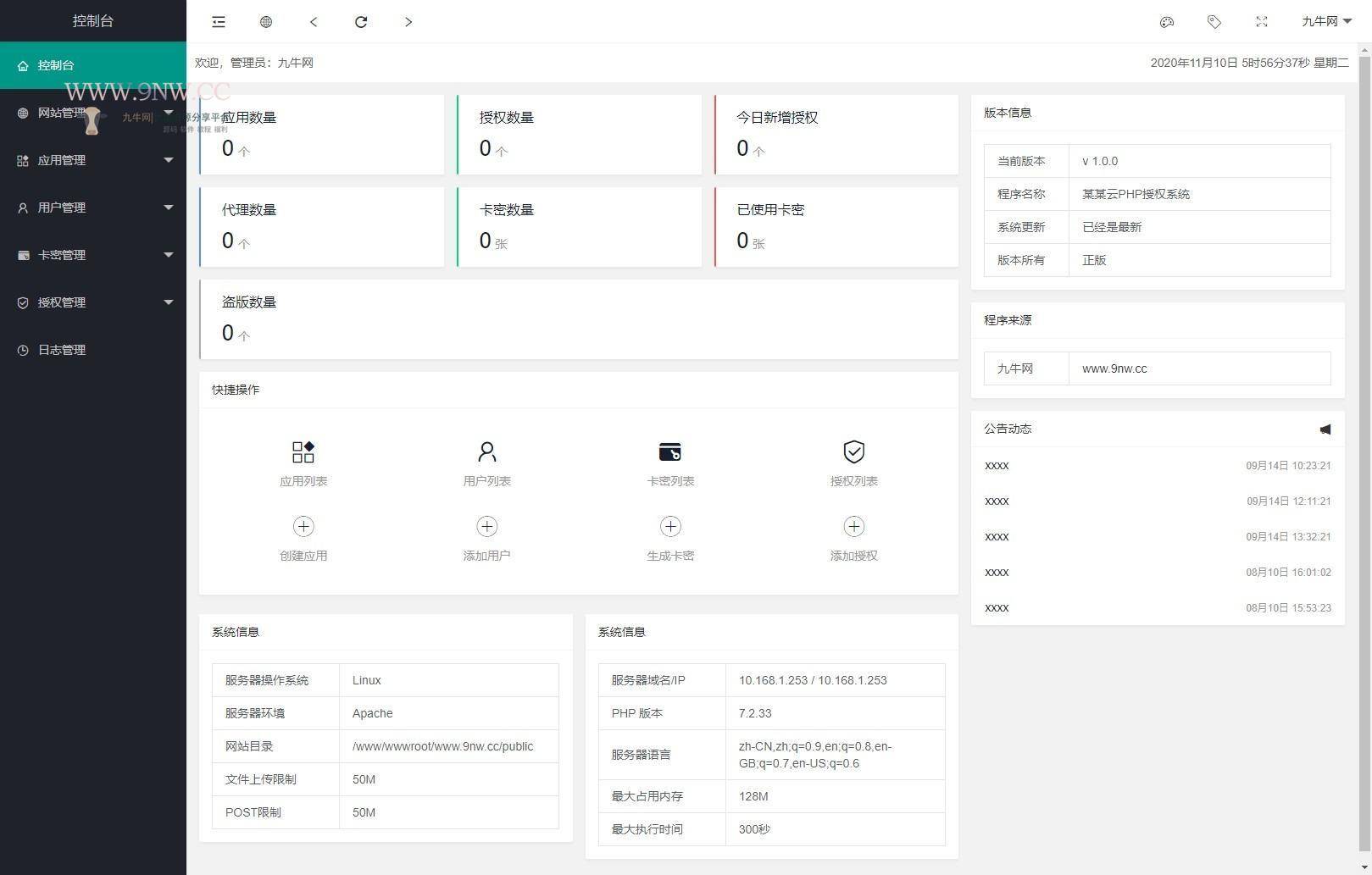Expand the 卡密管理 menu arrow
1372x875 pixels.
coord(168,255)
